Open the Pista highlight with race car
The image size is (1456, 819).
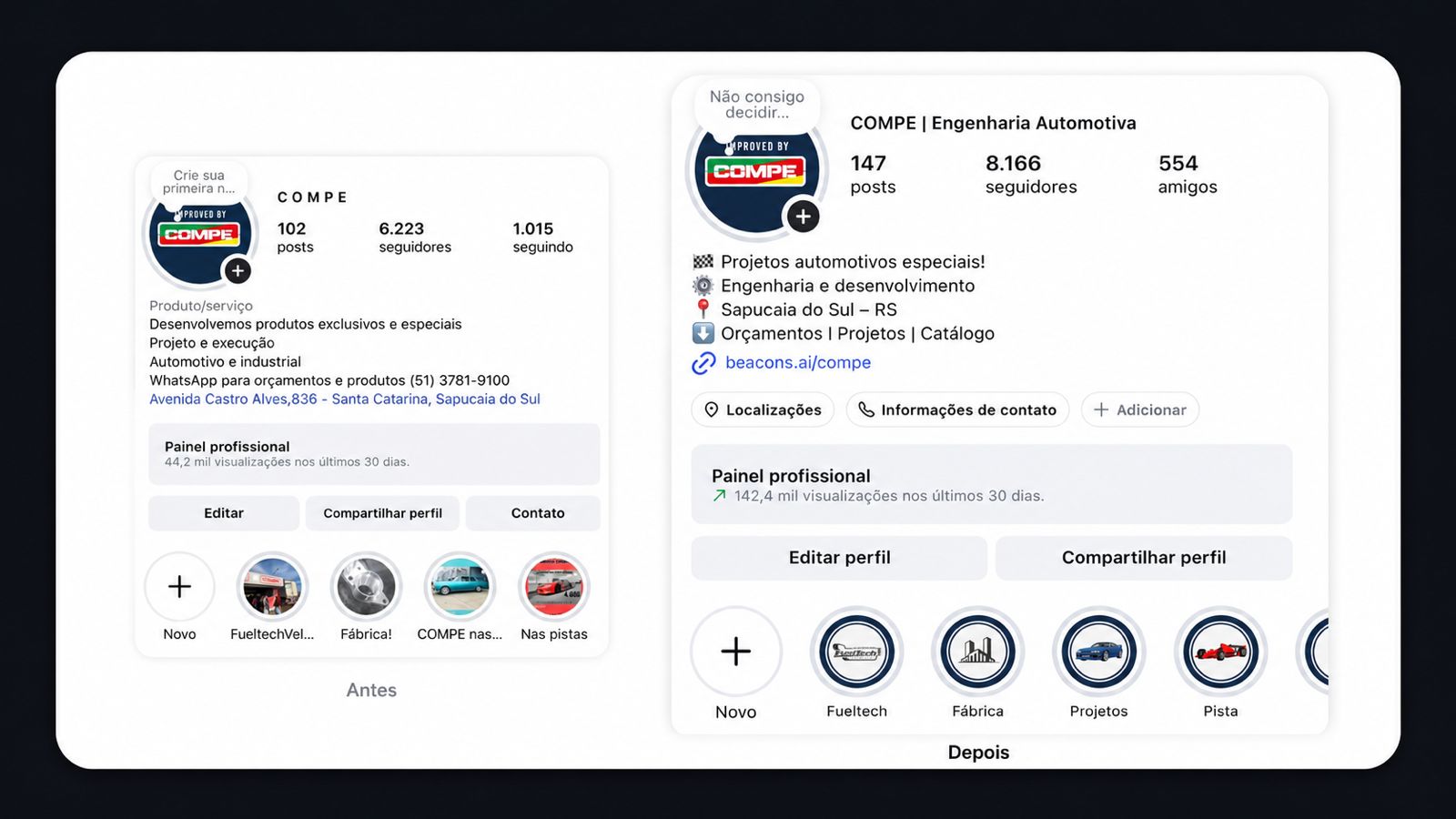click(x=1220, y=652)
